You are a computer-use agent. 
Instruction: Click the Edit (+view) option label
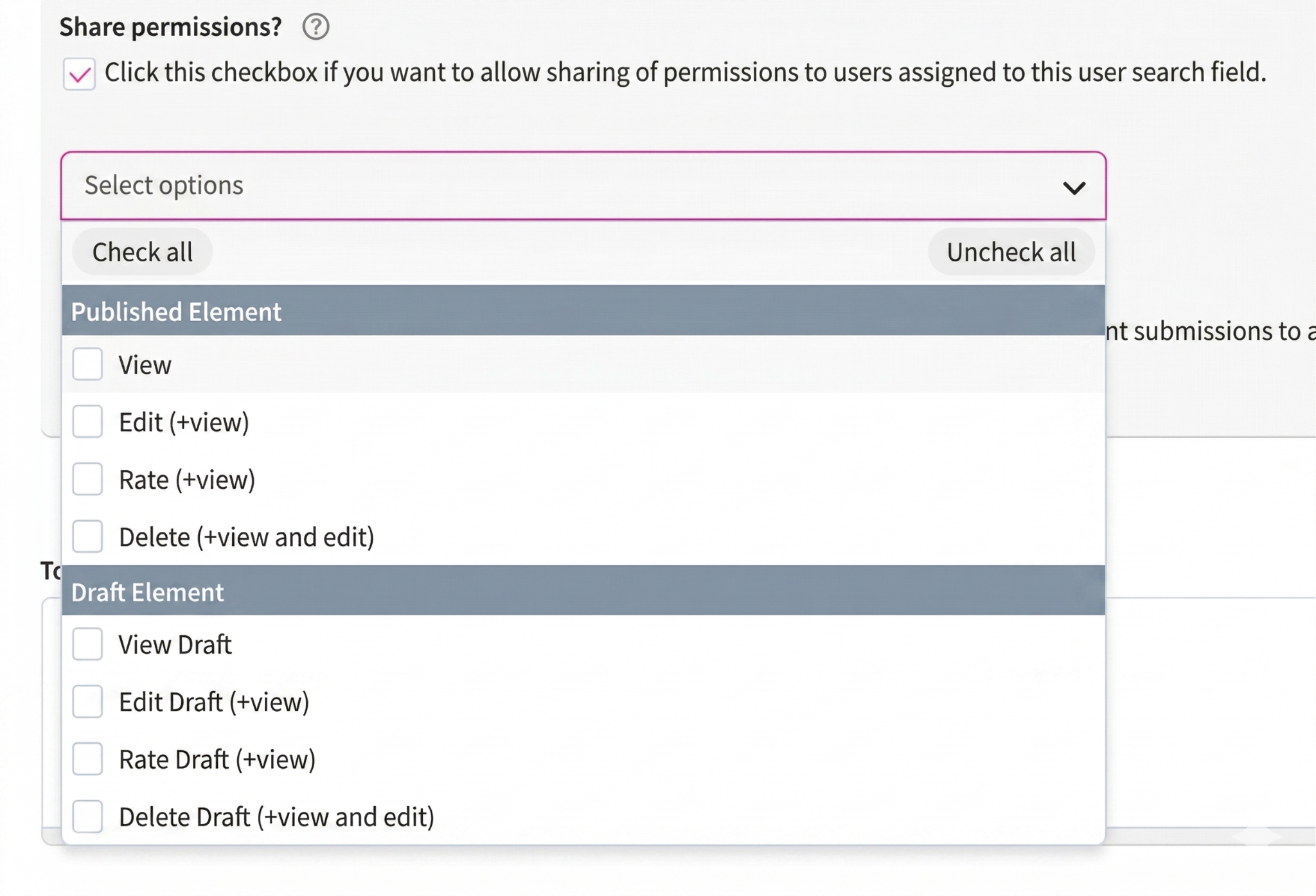(184, 422)
